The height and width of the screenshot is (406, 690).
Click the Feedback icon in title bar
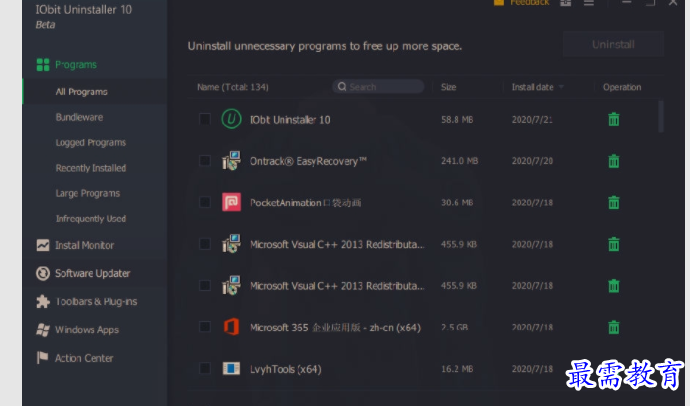[499, 3]
